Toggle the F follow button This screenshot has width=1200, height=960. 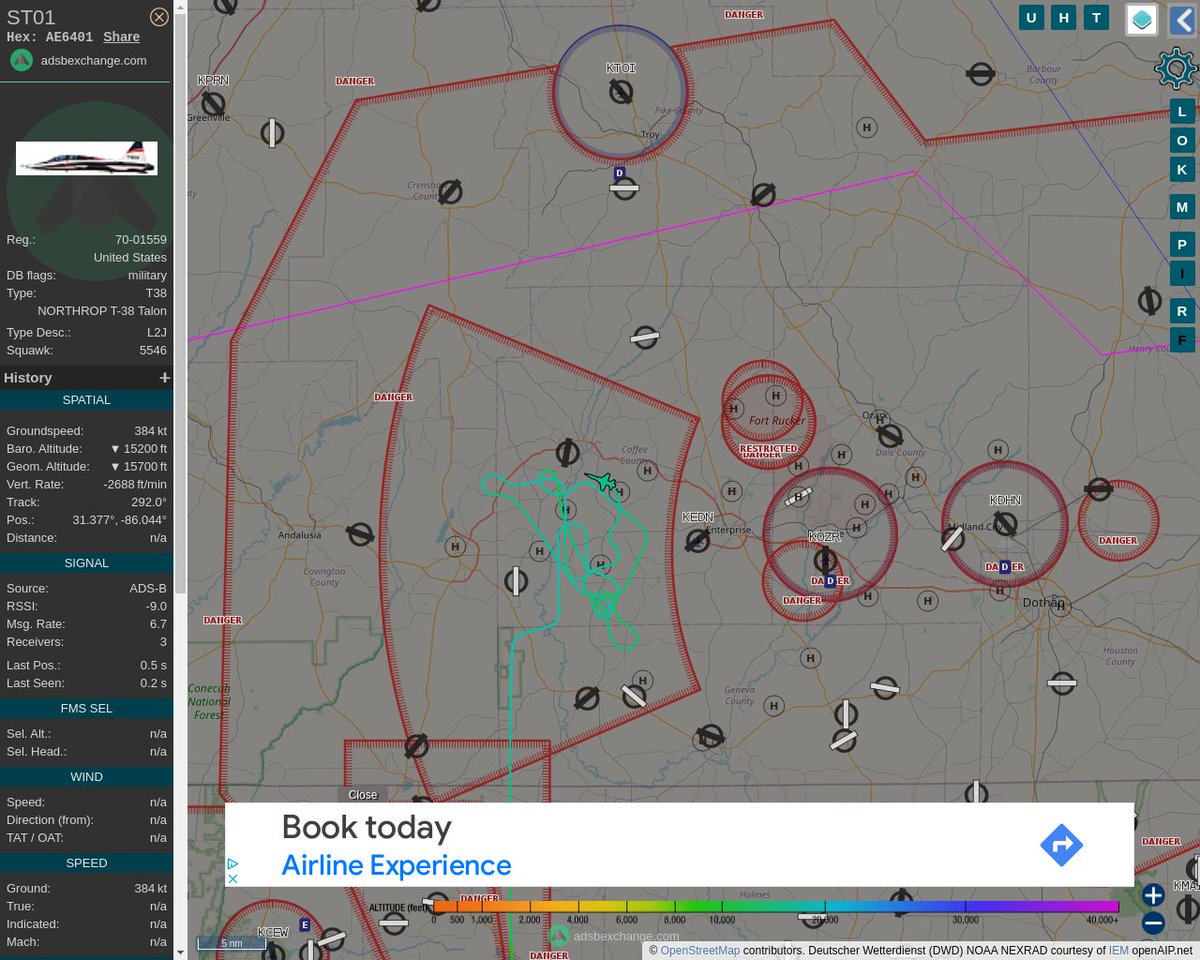(1182, 340)
